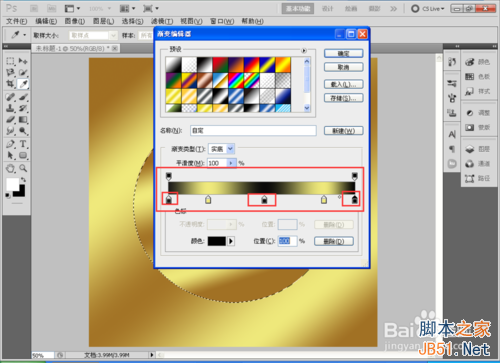The width and height of the screenshot is (500, 363).
Task: Select the Type tool
Action: coord(23,144)
